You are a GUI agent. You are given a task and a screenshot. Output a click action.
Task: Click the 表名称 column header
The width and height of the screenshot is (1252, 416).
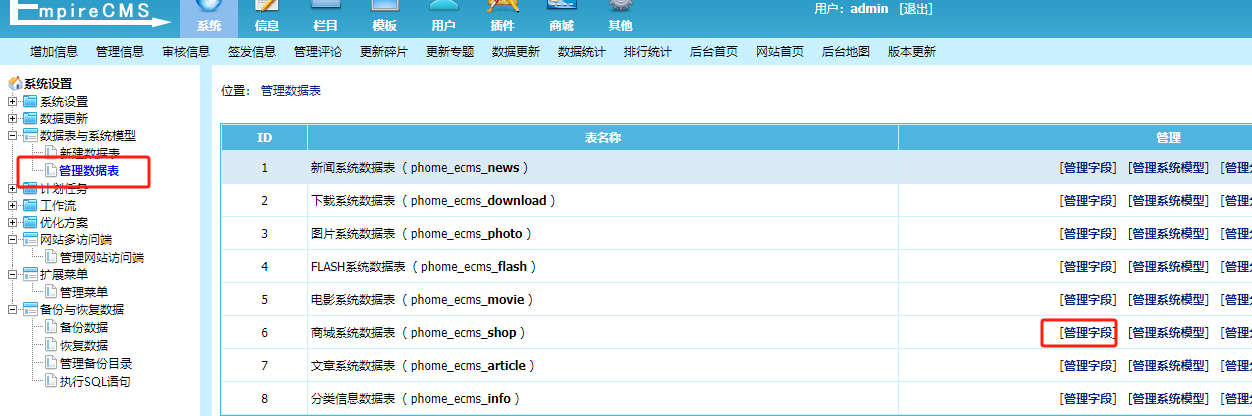(603, 138)
